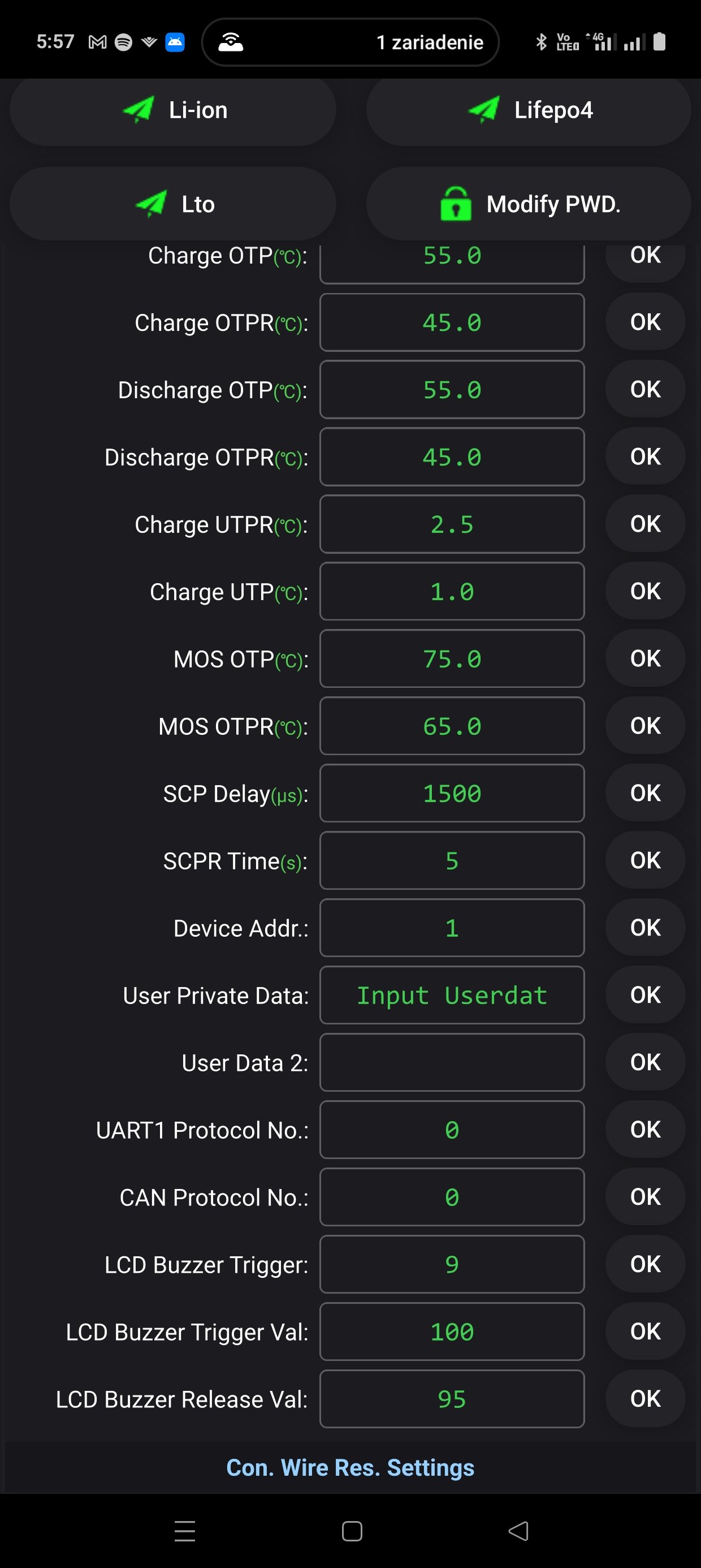Confirm MOS OTP value with OK
Viewport: 701px width, 1568px height.
click(x=645, y=658)
